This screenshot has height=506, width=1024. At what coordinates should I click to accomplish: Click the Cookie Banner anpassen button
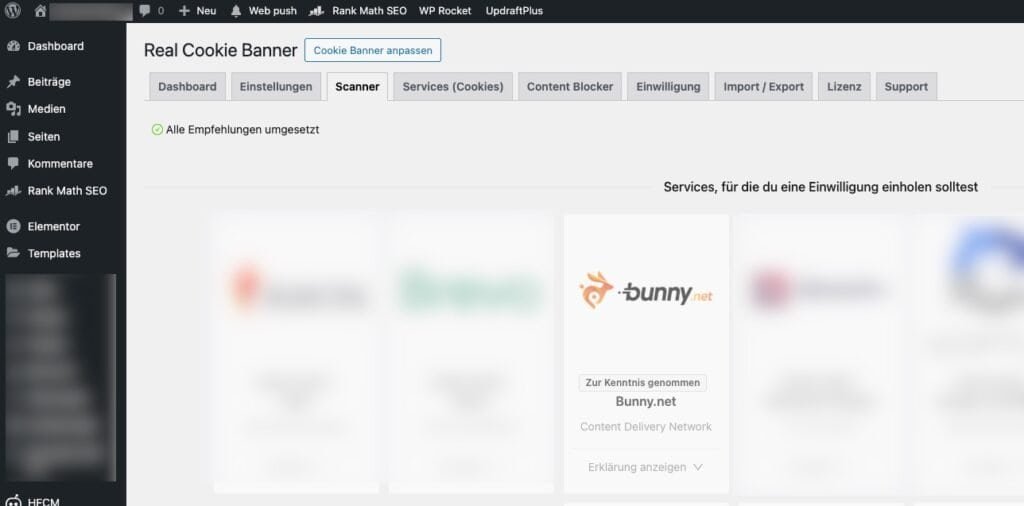372,50
